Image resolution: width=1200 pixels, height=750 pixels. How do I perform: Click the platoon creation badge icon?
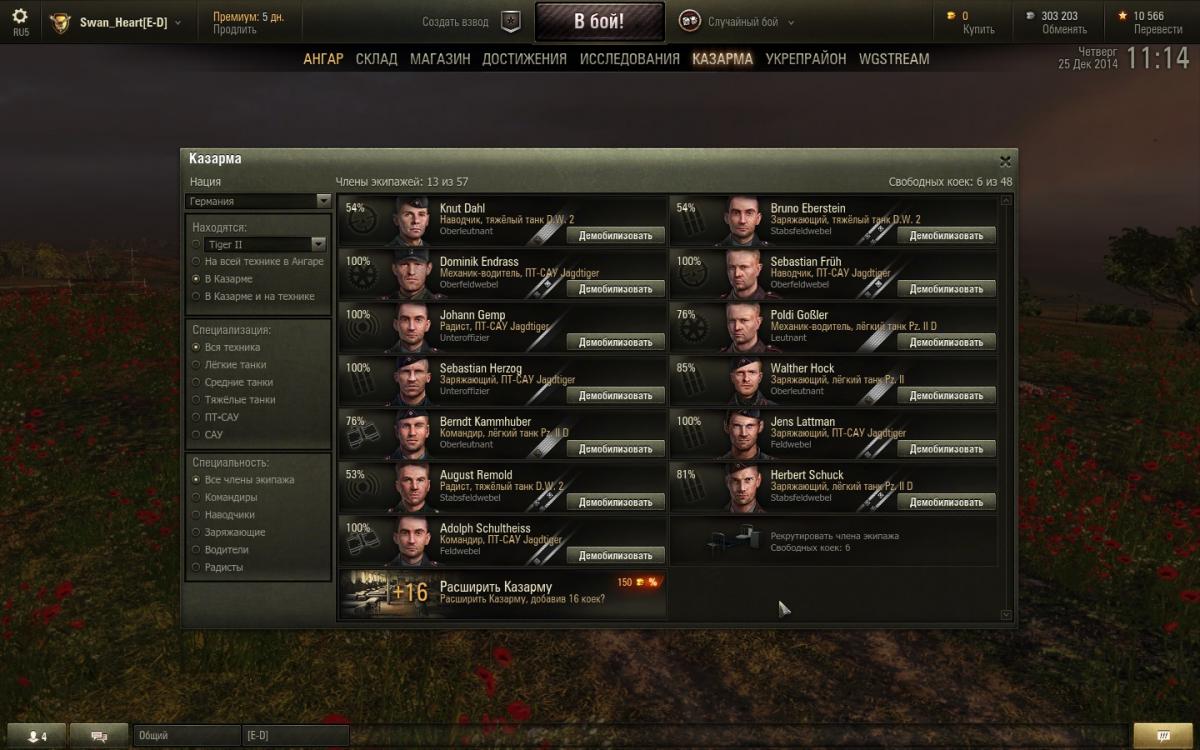coord(511,21)
